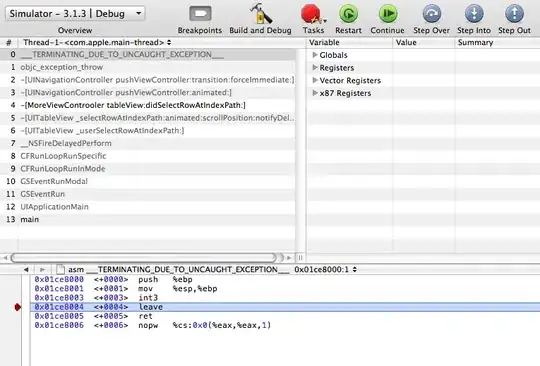The image size is (540, 366).
Task: Click the Step Out icon
Action: coord(514,14)
